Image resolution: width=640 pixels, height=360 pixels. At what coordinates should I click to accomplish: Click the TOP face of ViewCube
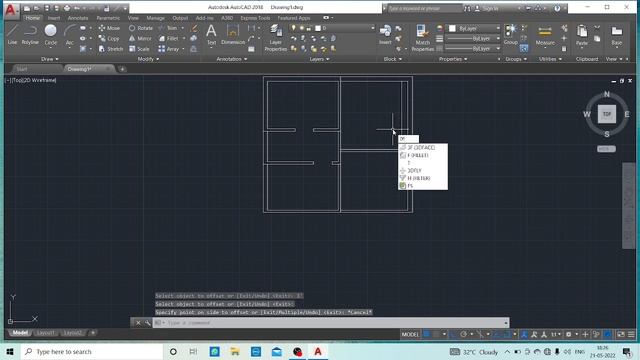point(607,114)
